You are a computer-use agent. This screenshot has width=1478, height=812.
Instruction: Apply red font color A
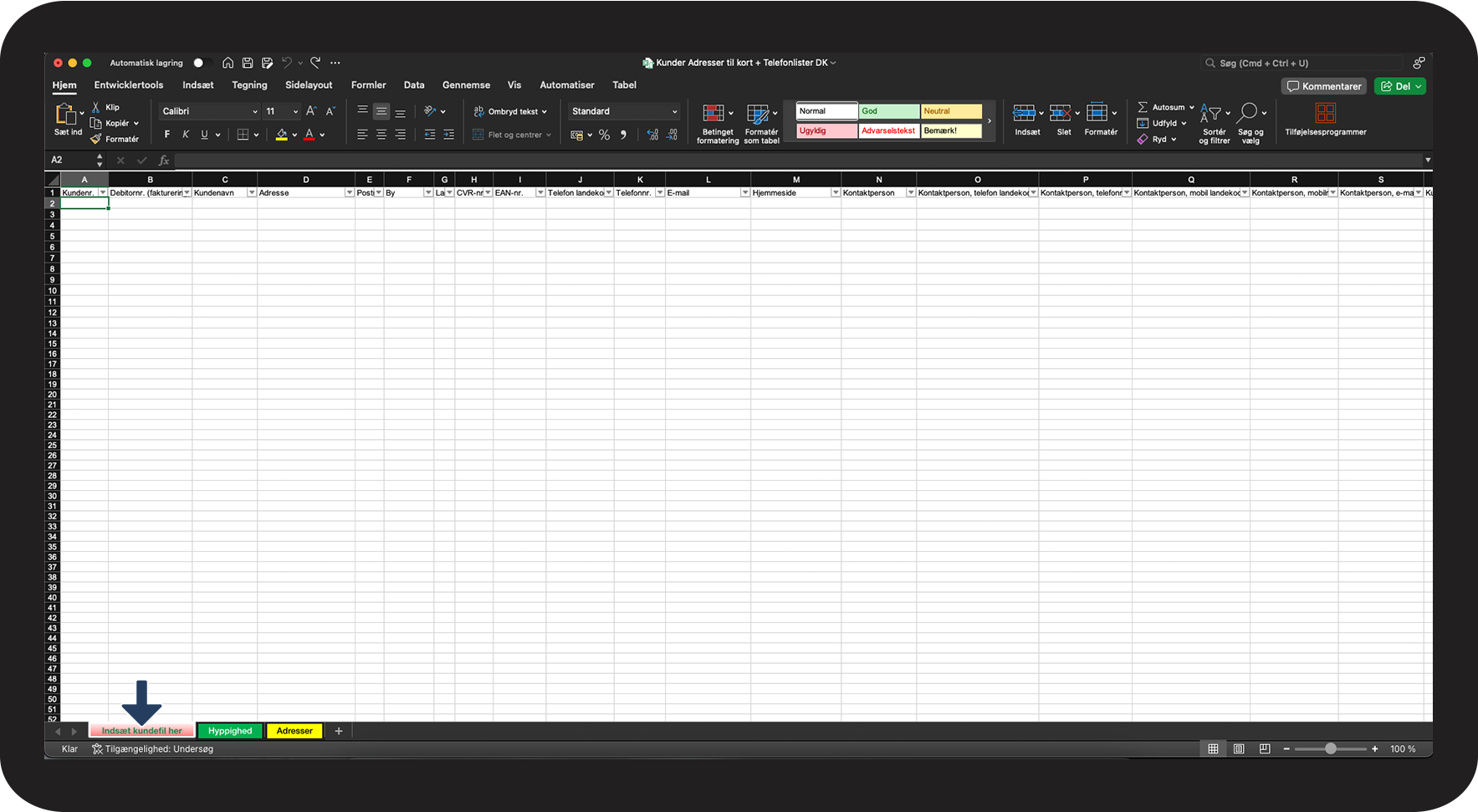pyautogui.click(x=309, y=135)
